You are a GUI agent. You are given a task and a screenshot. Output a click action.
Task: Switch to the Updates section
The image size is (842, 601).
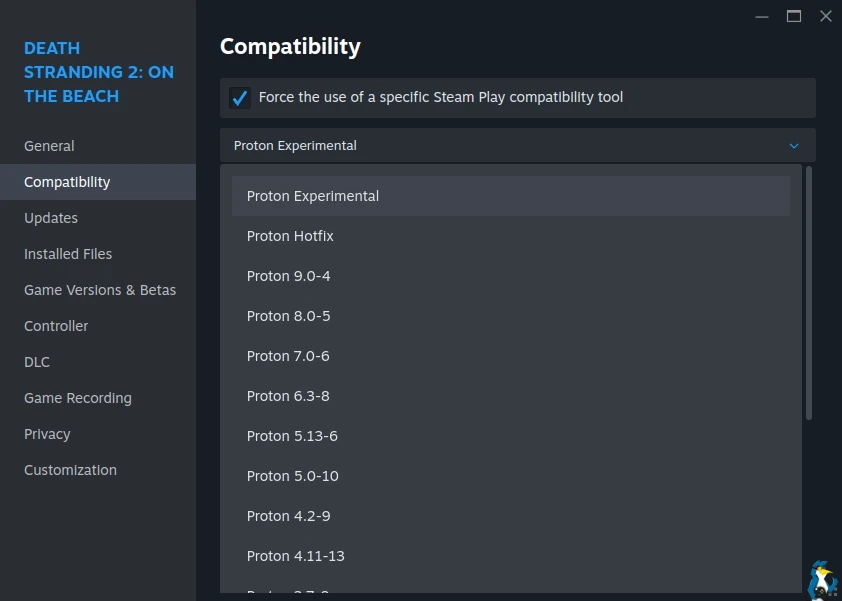point(51,218)
